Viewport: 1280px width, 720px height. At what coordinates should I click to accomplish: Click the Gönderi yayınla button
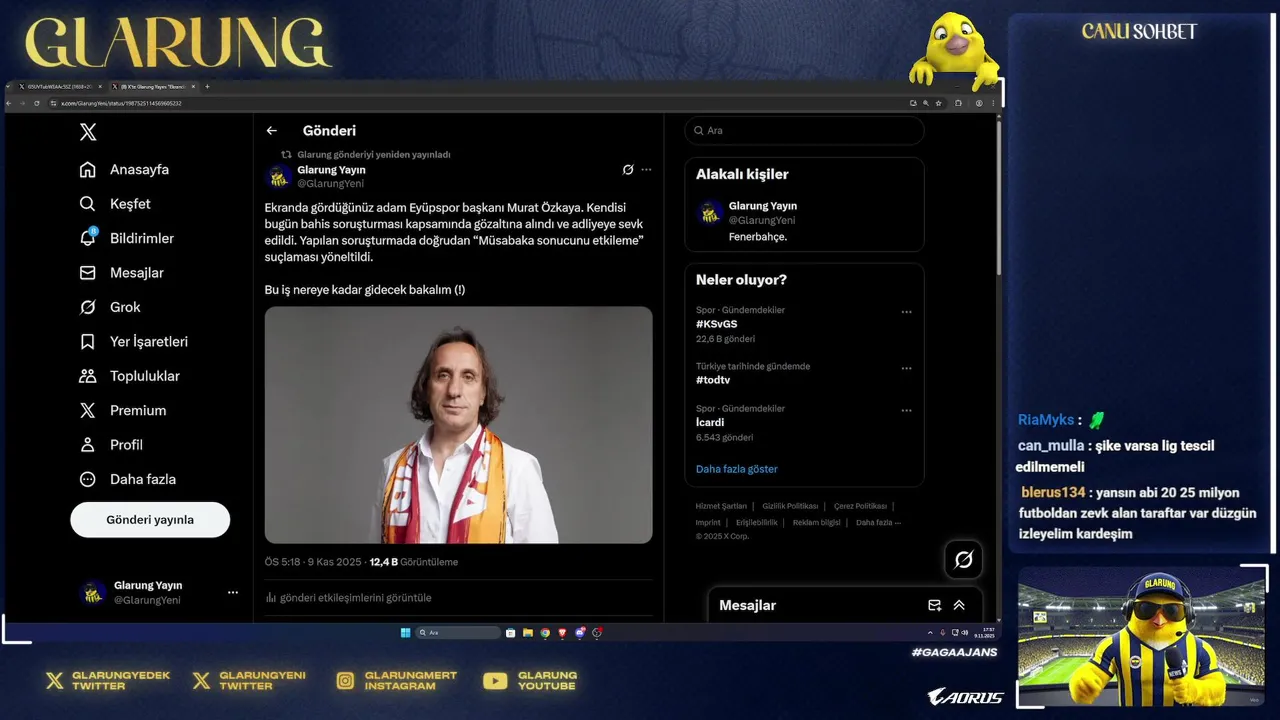pyautogui.click(x=150, y=520)
